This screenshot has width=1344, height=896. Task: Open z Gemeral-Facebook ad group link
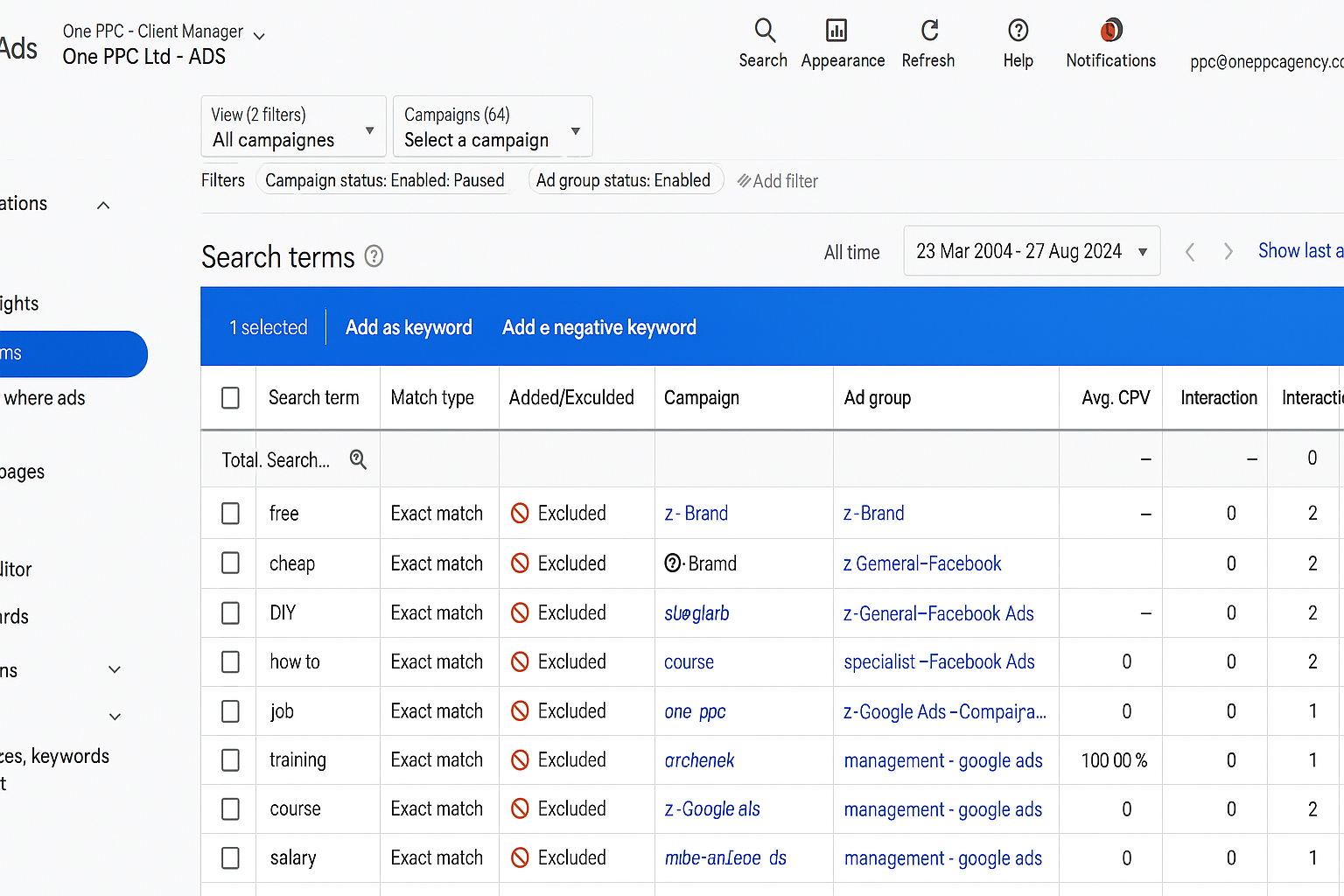click(922, 563)
